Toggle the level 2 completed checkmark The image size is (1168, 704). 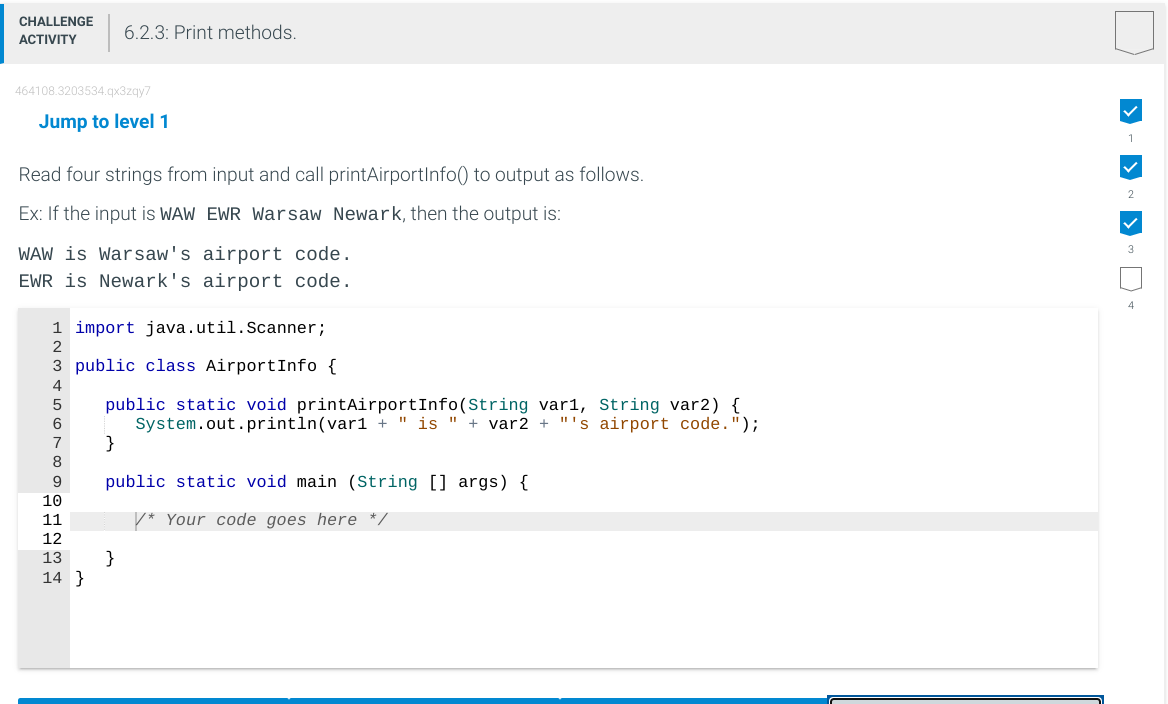pyautogui.click(x=1131, y=167)
